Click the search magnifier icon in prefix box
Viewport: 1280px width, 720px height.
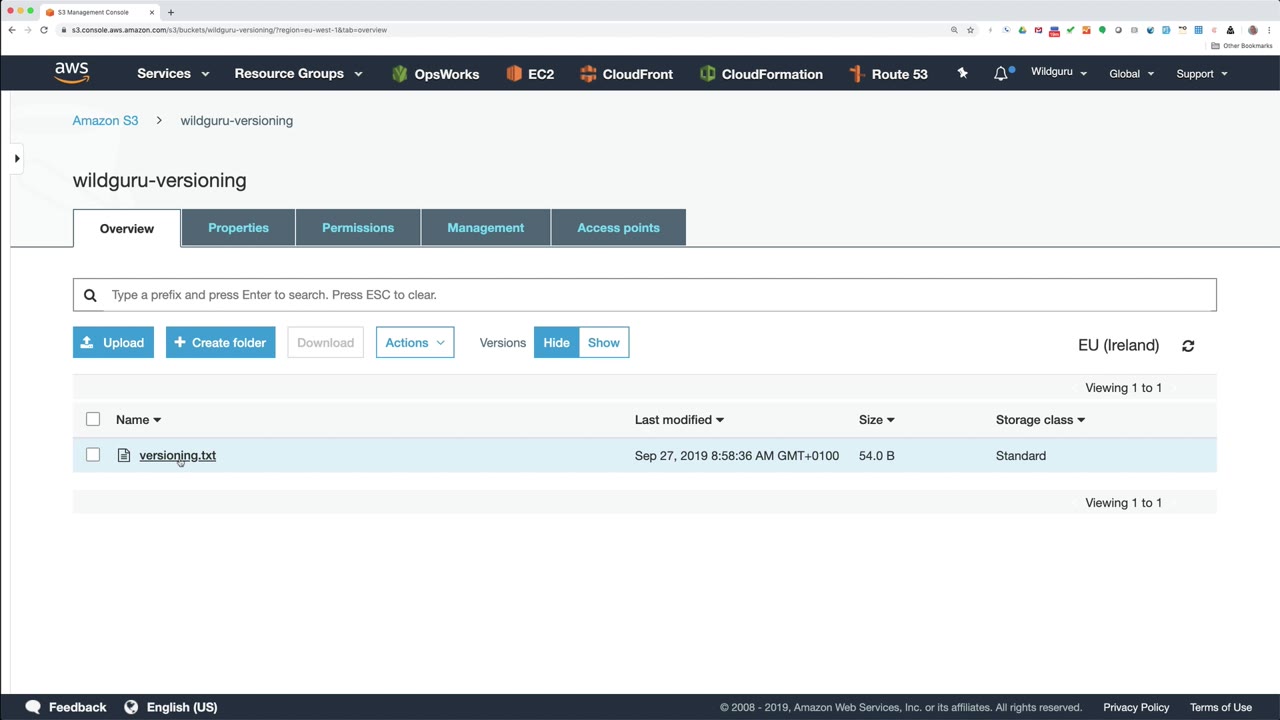90,295
